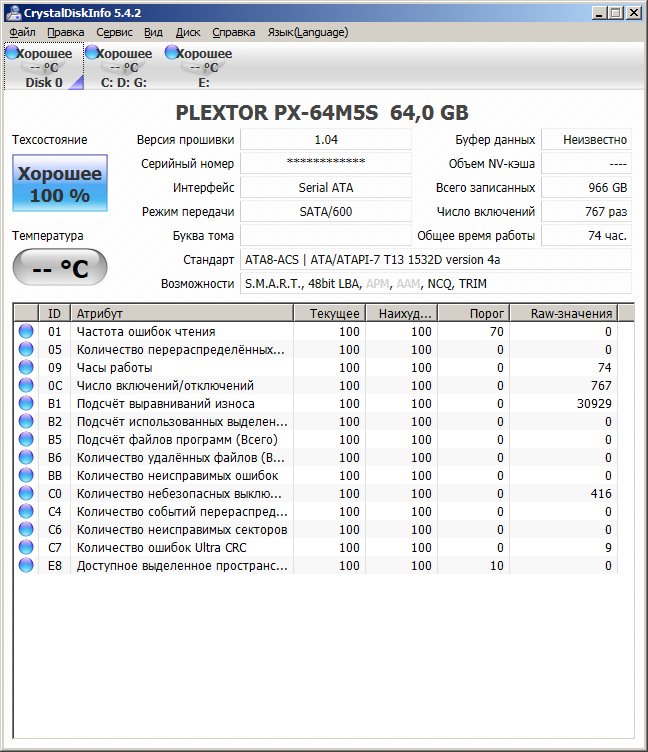Click the status orb for Часы работы row
648x752 pixels.
tap(26, 367)
